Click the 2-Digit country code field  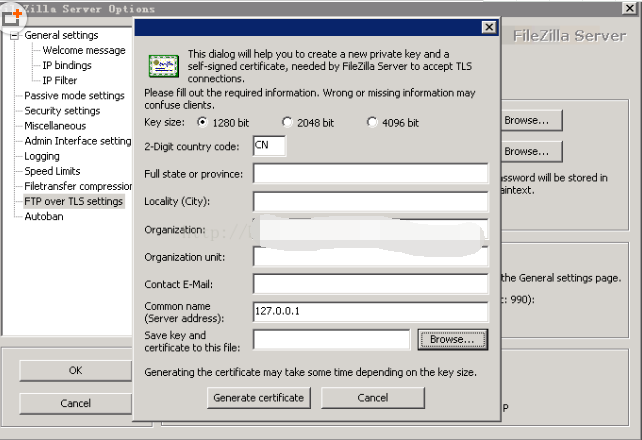(x=269, y=147)
